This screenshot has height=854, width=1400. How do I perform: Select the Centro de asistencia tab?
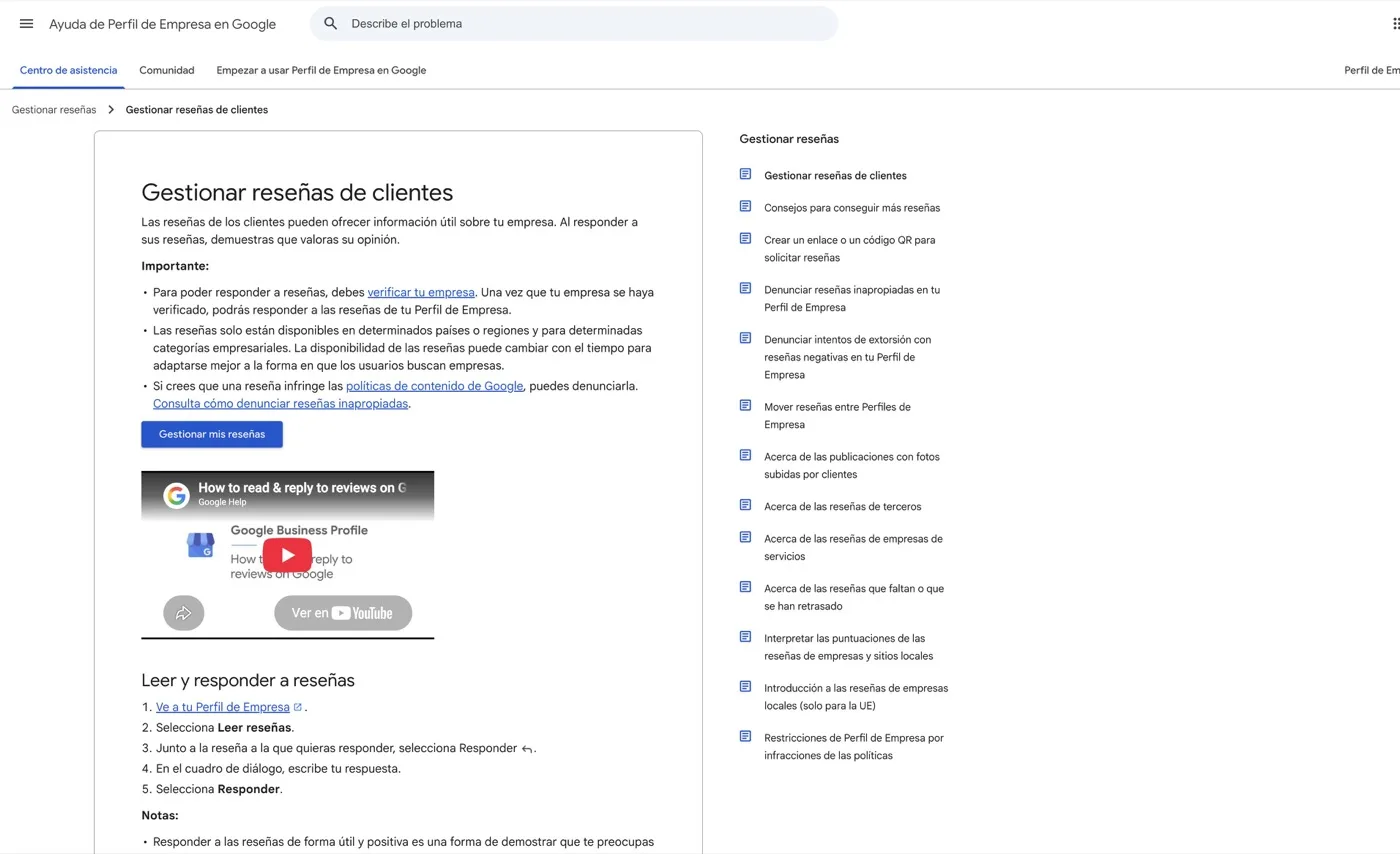click(68, 70)
